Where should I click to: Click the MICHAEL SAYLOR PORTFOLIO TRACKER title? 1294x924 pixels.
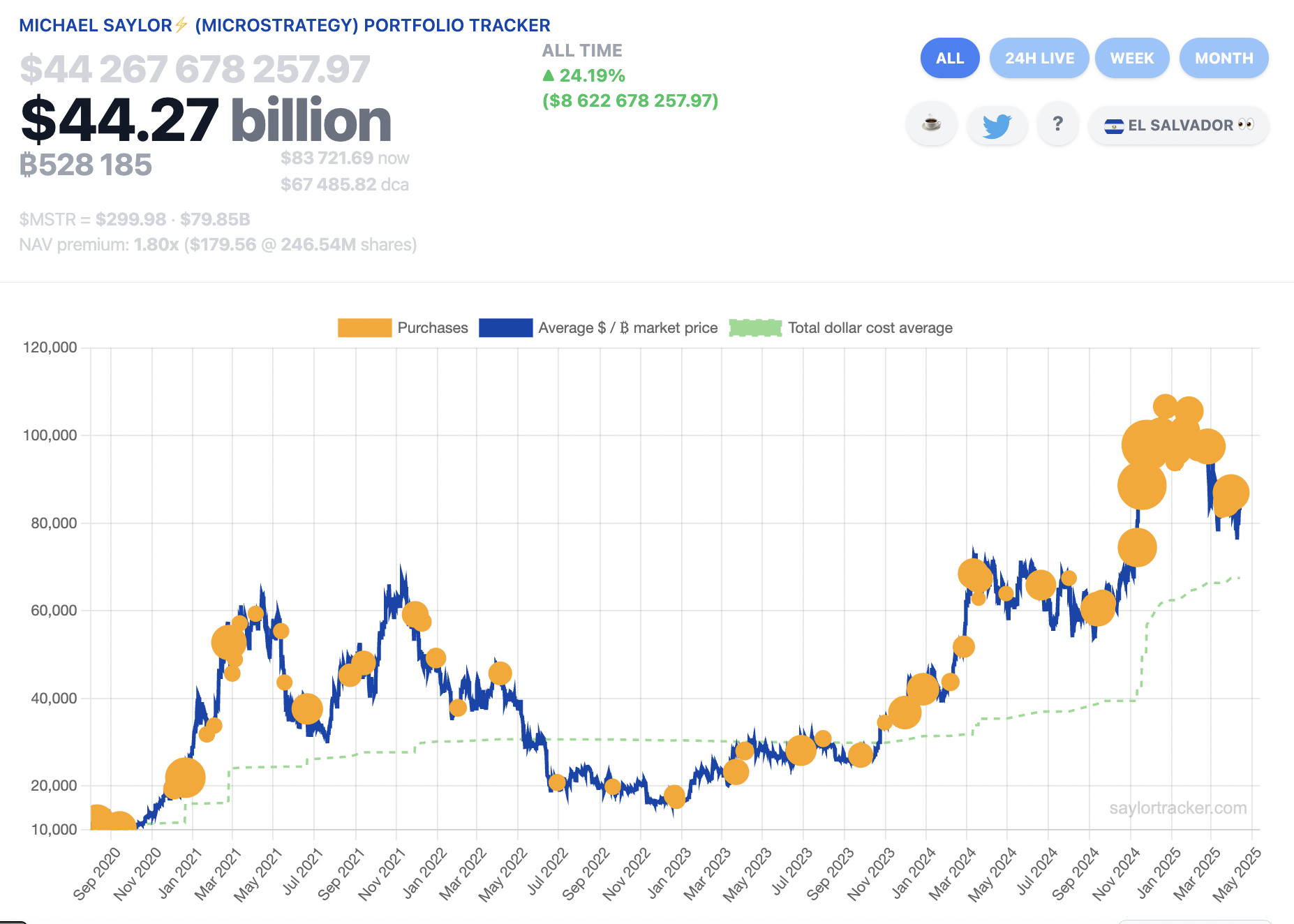point(285,24)
